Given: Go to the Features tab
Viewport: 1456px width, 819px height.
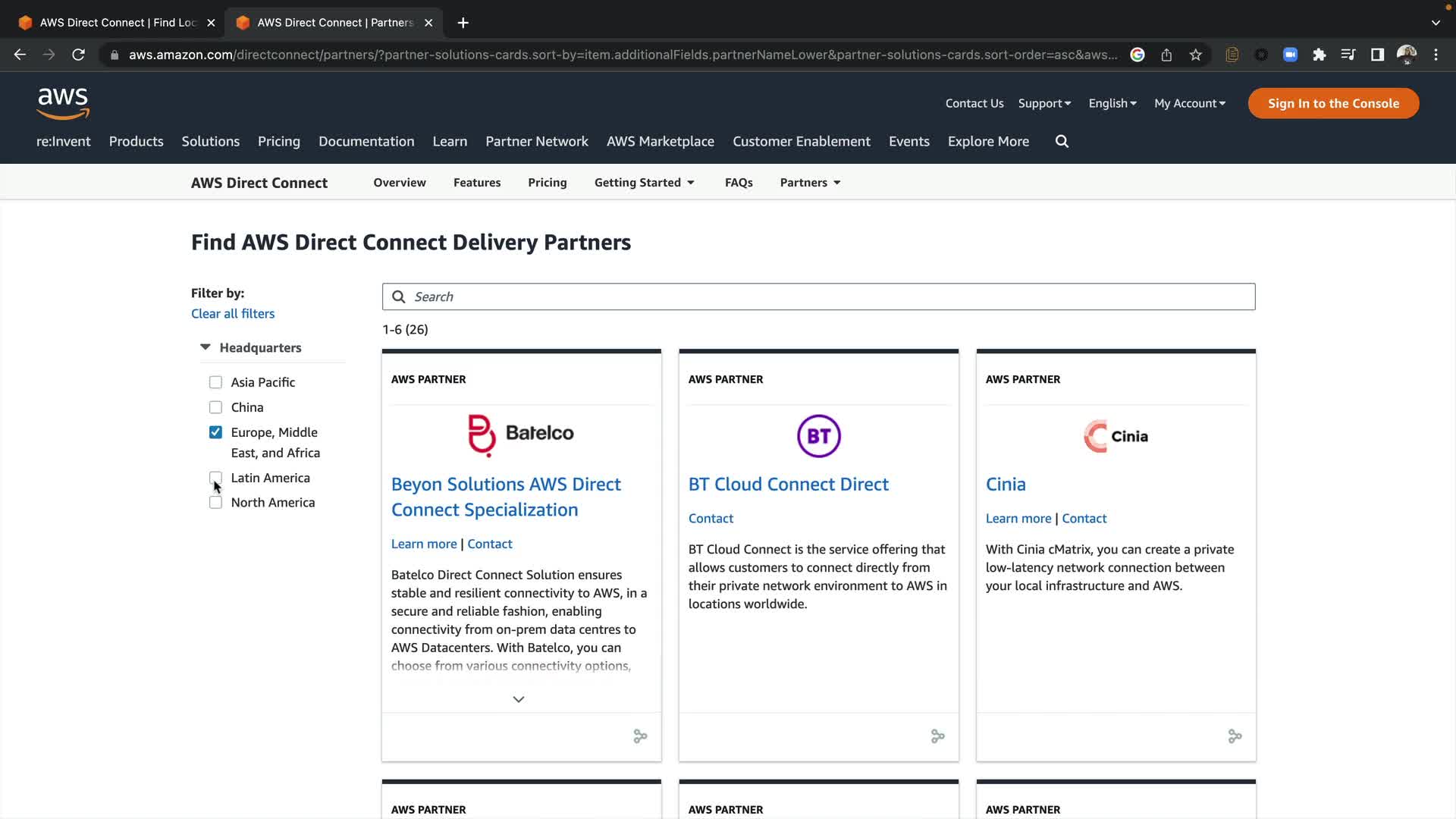Looking at the screenshot, I should point(476,183).
